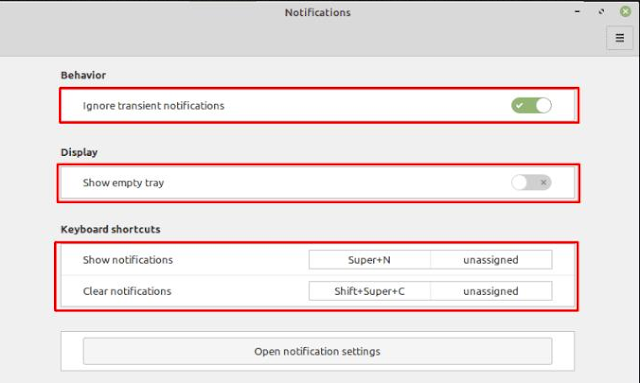Select the Display section heading
This screenshot has width=640, height=383.
[x=79, y=152]
